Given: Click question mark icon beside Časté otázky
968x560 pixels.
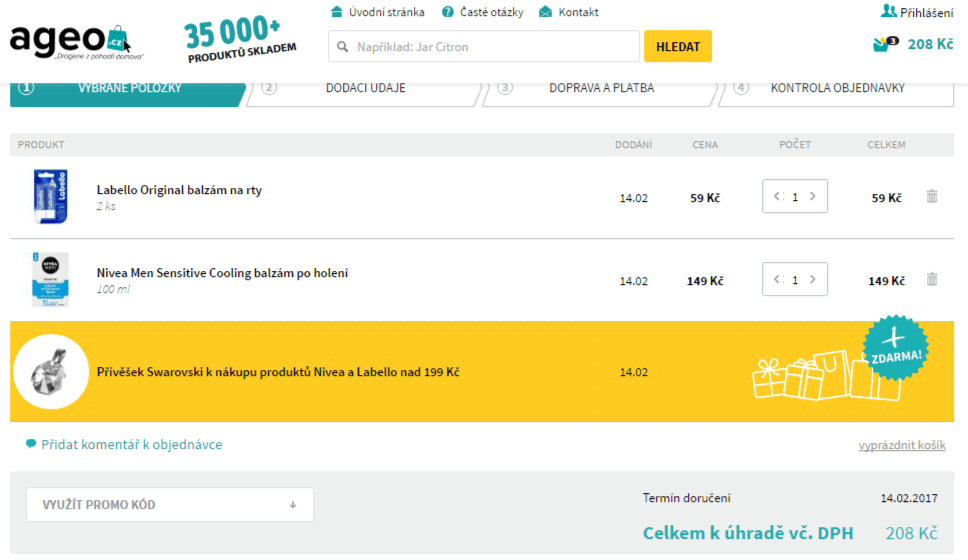Looking at the screenshot, I should [448, 12].
